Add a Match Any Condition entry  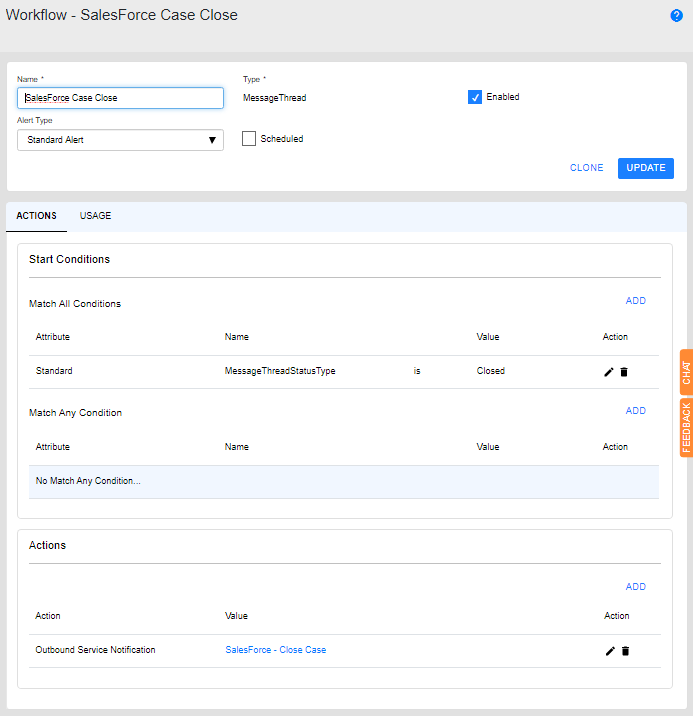[x=635, y=411]
